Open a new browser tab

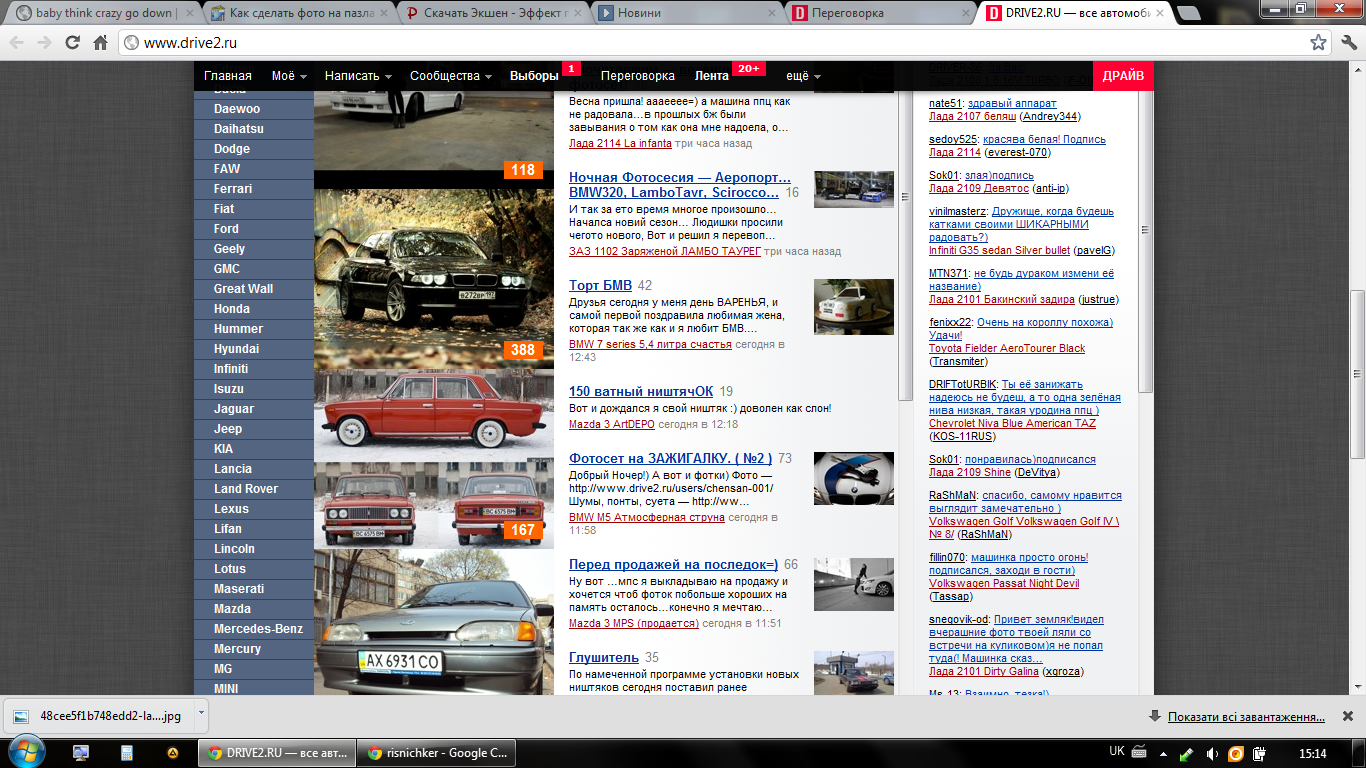1188,14
